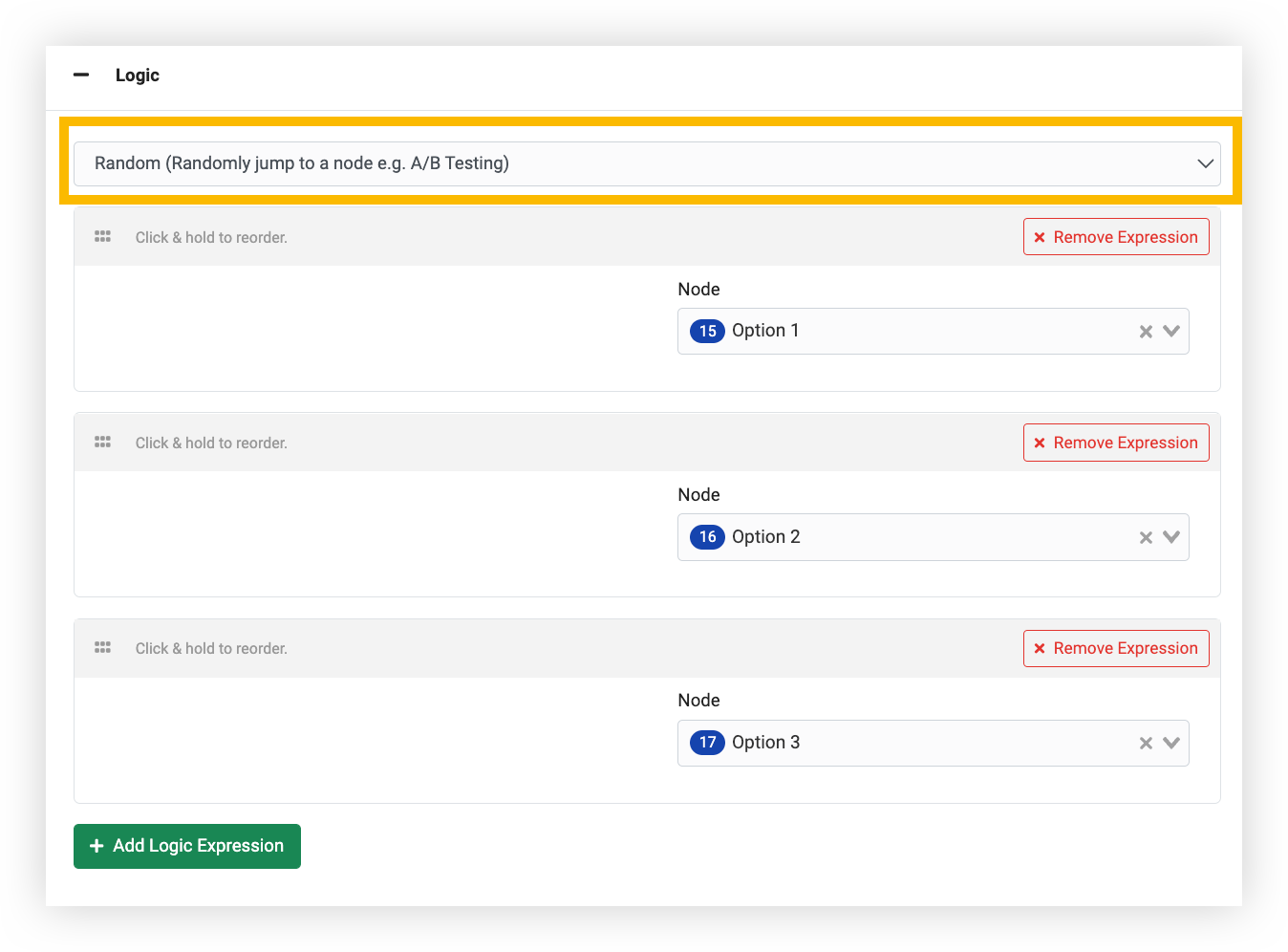Open the Random logic type dropdown
Image resolution: width=1288 pixels, height=952 pixels.
tap(646, 163)
